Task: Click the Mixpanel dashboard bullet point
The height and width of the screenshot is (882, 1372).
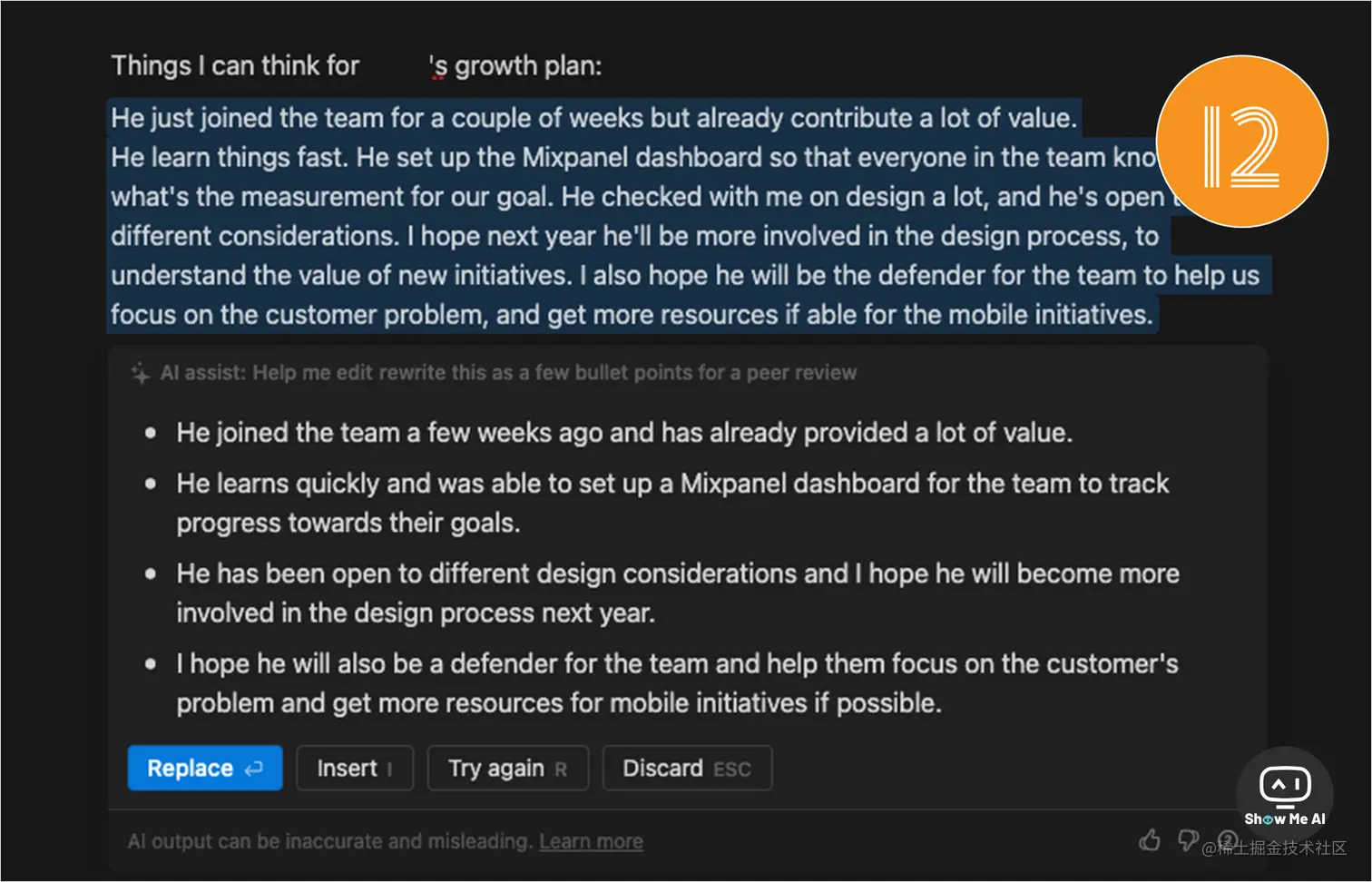Action: [672, 503]
